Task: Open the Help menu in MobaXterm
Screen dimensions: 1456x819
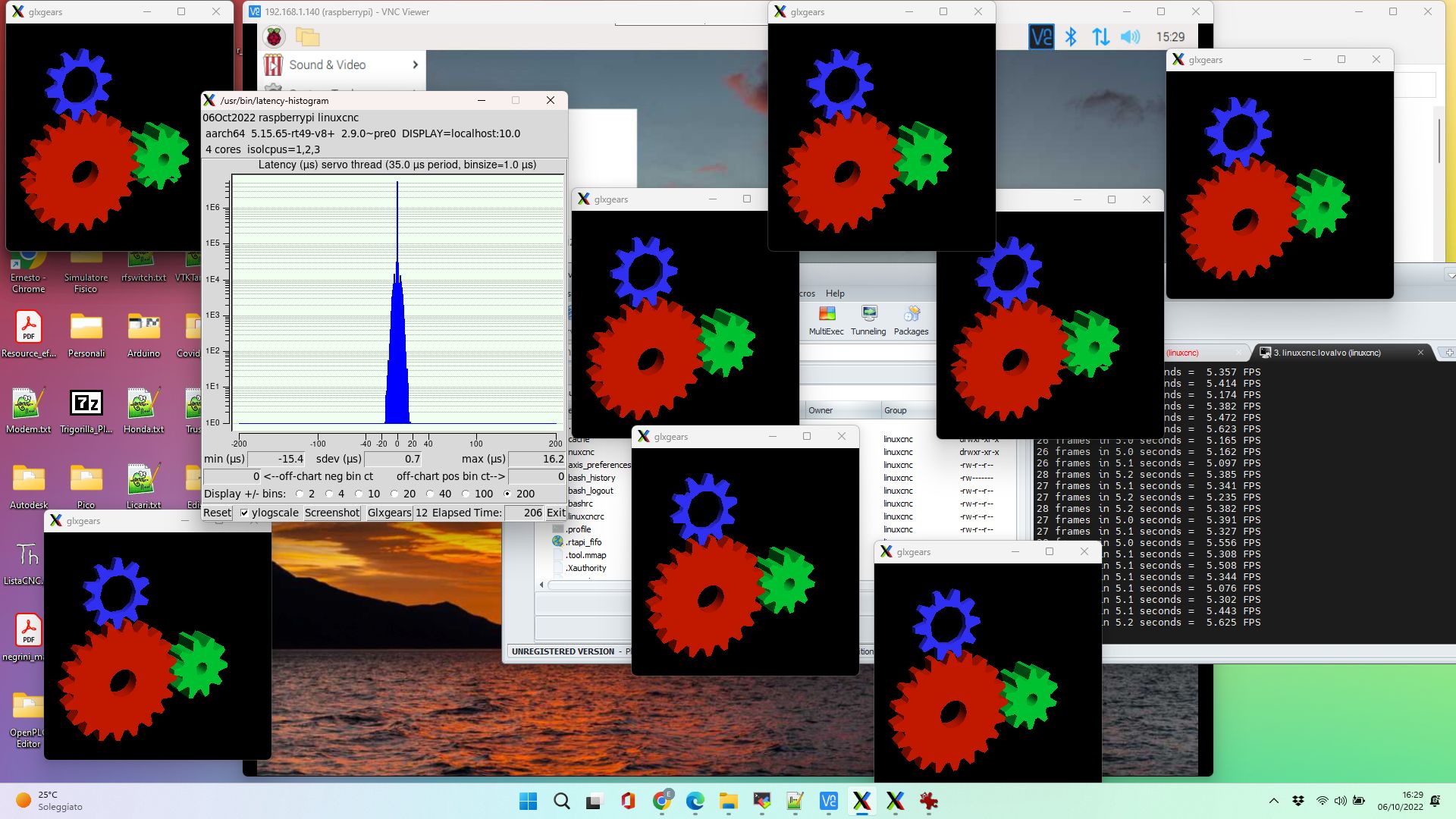Action: click(x=835, y=293)
